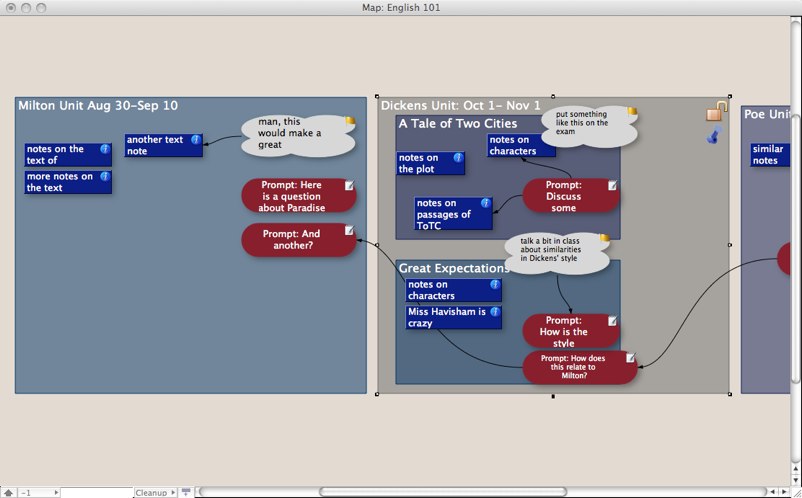Image resolution: width=802 pixels, height=498 pixels.
Task: Click the info badge on 'notes on the text of'
Action: coord(105,149)
